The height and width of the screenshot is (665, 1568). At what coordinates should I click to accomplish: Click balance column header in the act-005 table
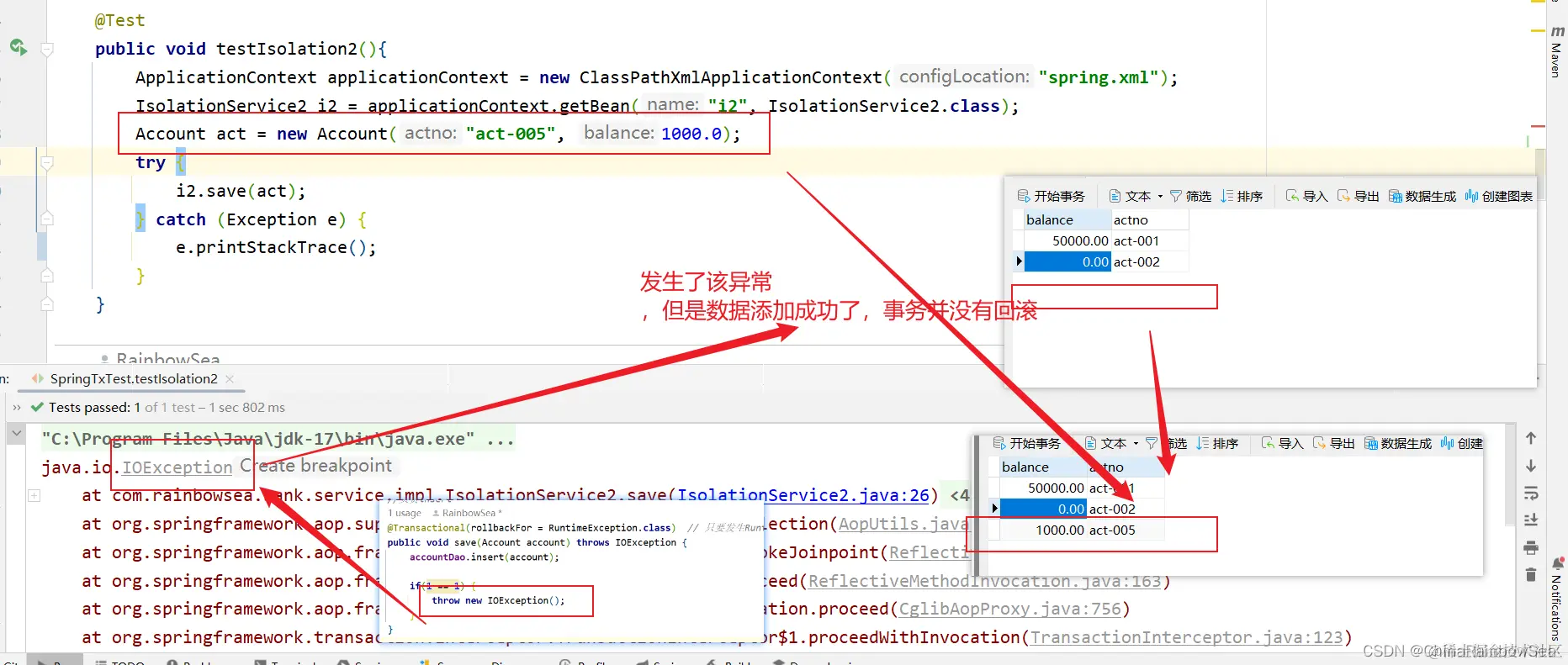(x=1043, y=467)
